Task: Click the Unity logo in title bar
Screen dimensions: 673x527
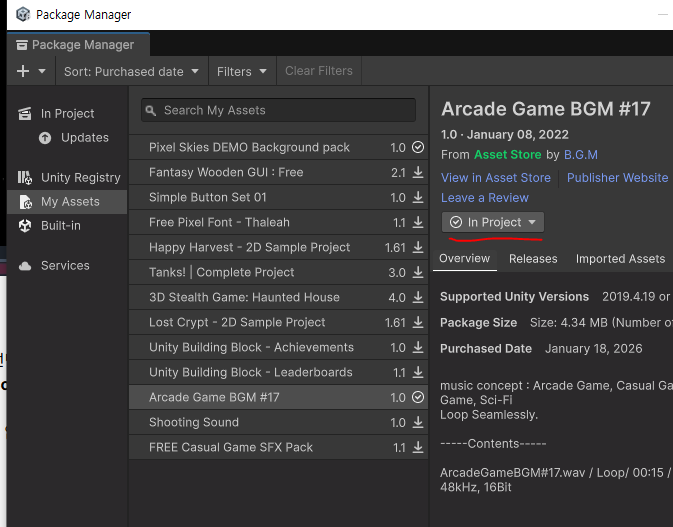Action: pyautogui.click(x=23, y=14)
